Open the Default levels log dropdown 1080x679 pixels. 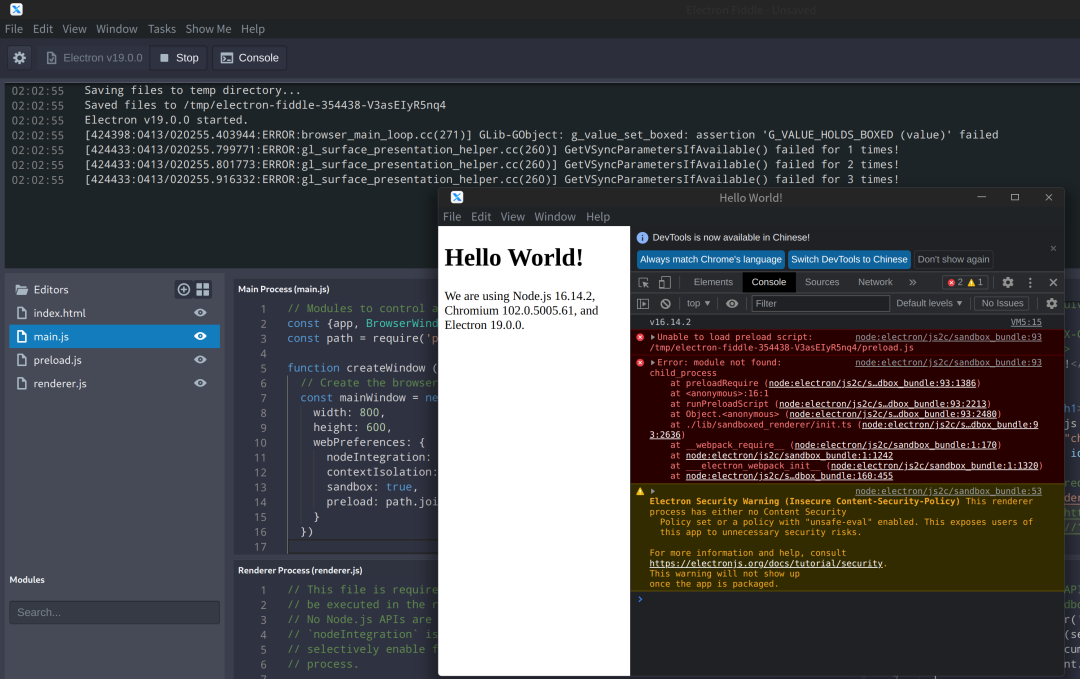pos(929,303)
